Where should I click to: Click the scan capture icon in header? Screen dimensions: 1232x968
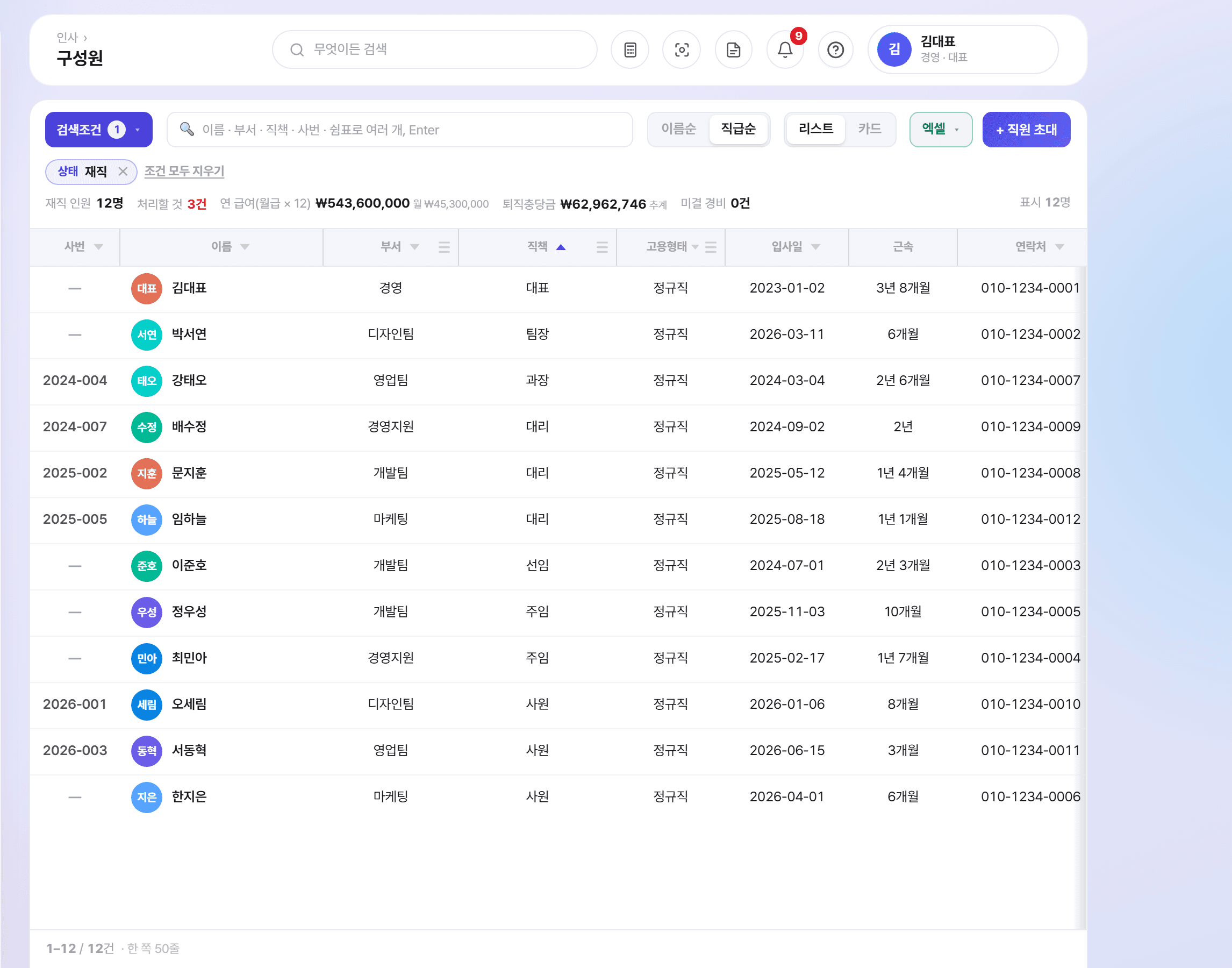(x=682, y=50)
